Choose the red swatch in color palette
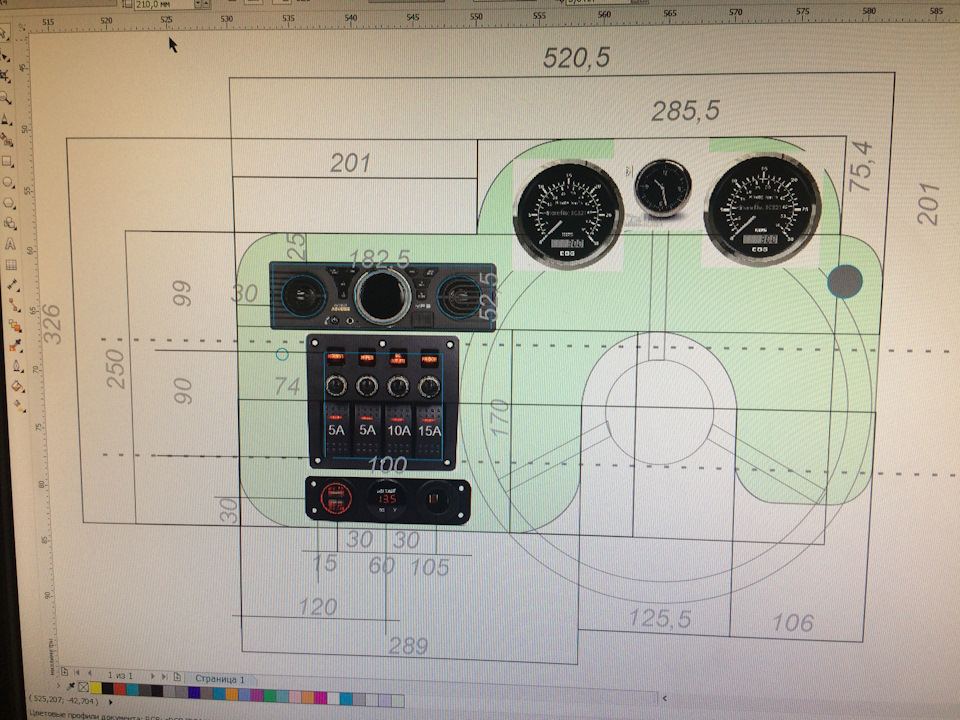960x720 pixels. [x=120, y=689]
